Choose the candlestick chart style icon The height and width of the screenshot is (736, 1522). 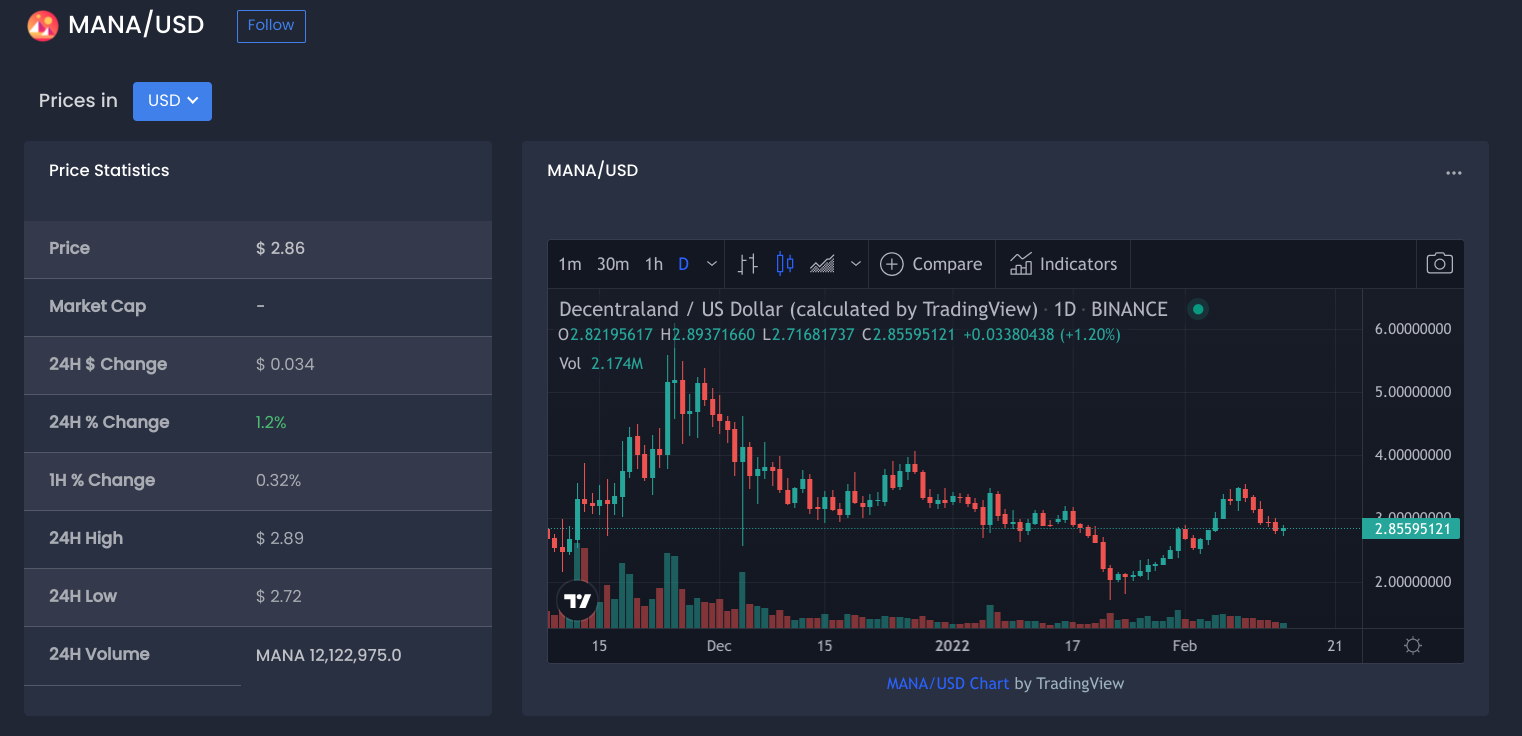pos(785,264)
